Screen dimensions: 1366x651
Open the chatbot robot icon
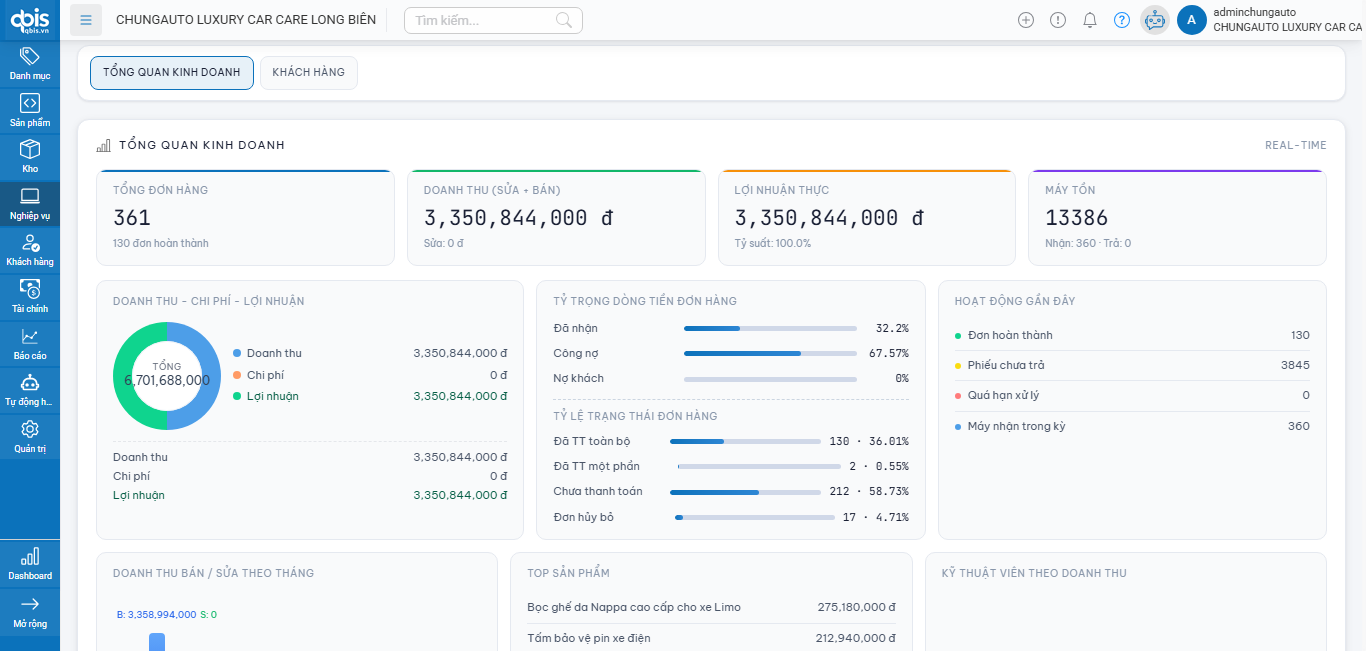(x=1155, y=20)
